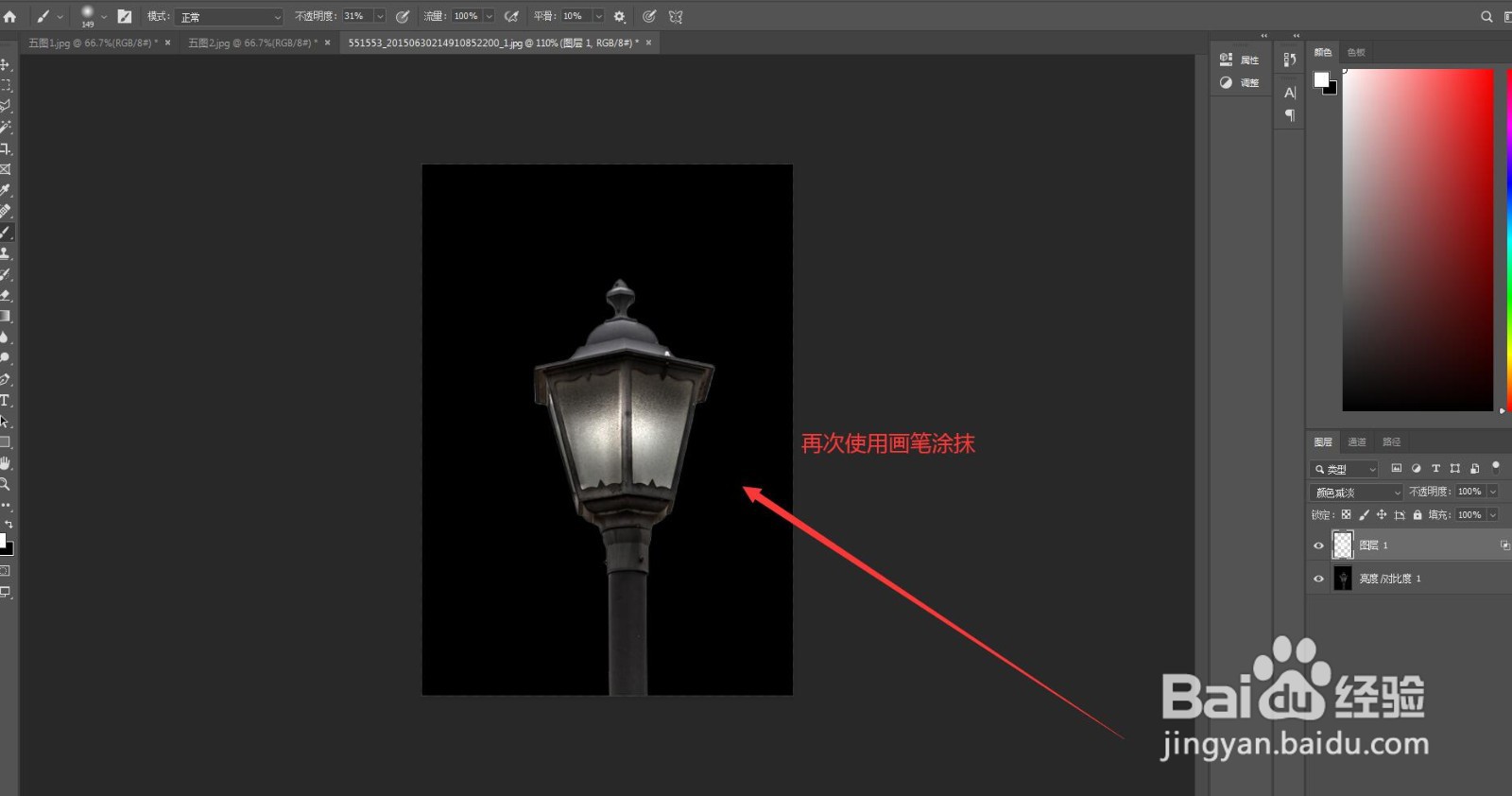
Task: Open the brush preset picker size 149
Action: coord(92,16)
